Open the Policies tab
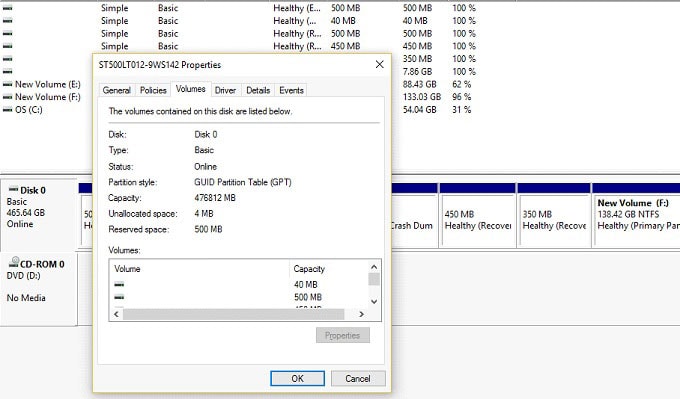Screen dimensions: 680x399 tap(153, 90)
